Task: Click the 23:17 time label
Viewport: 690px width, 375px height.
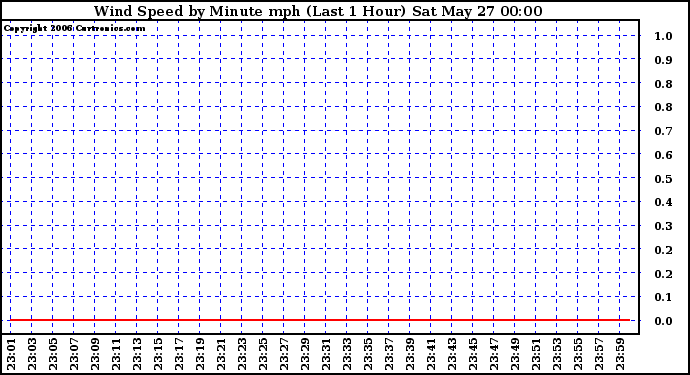Action: [179, 354]
